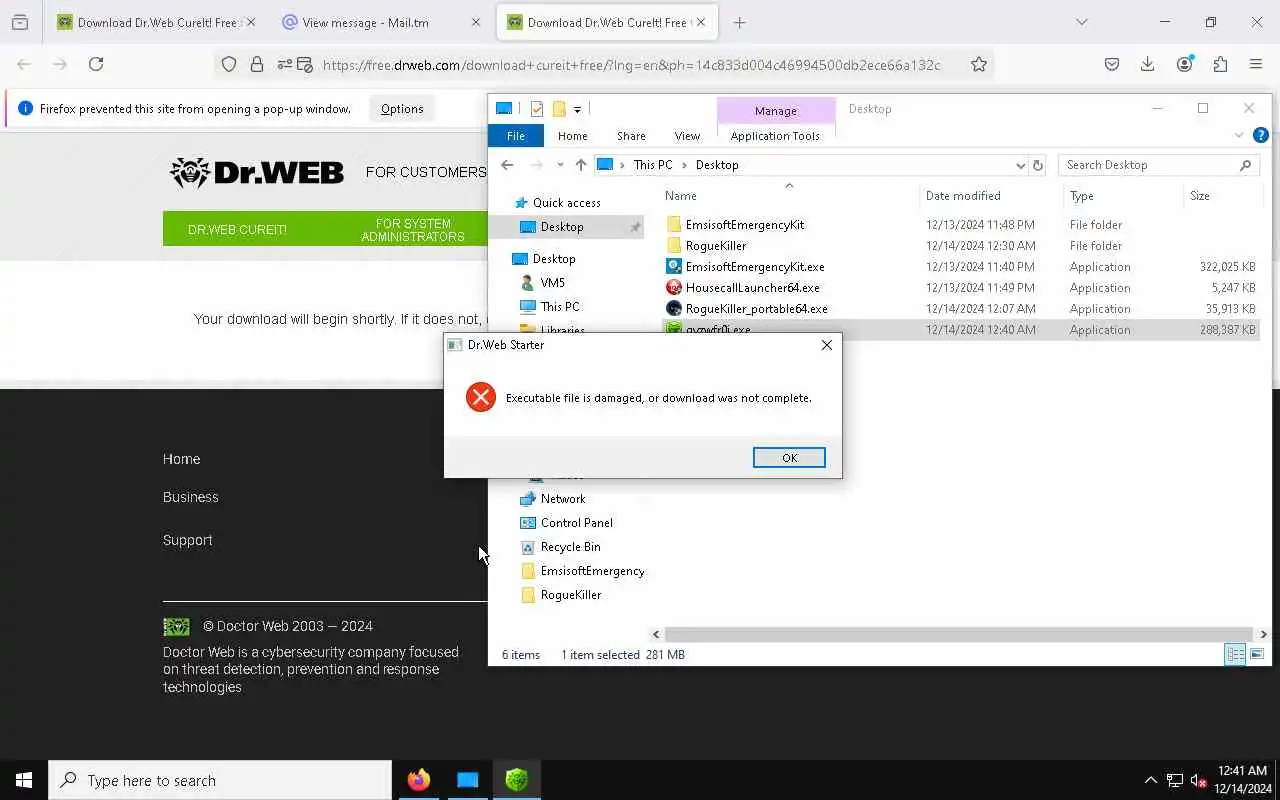This screenshot has width=1280, height=800.
Task: Click the Firefox URL address bar
Action: click(x=631, y=65)
